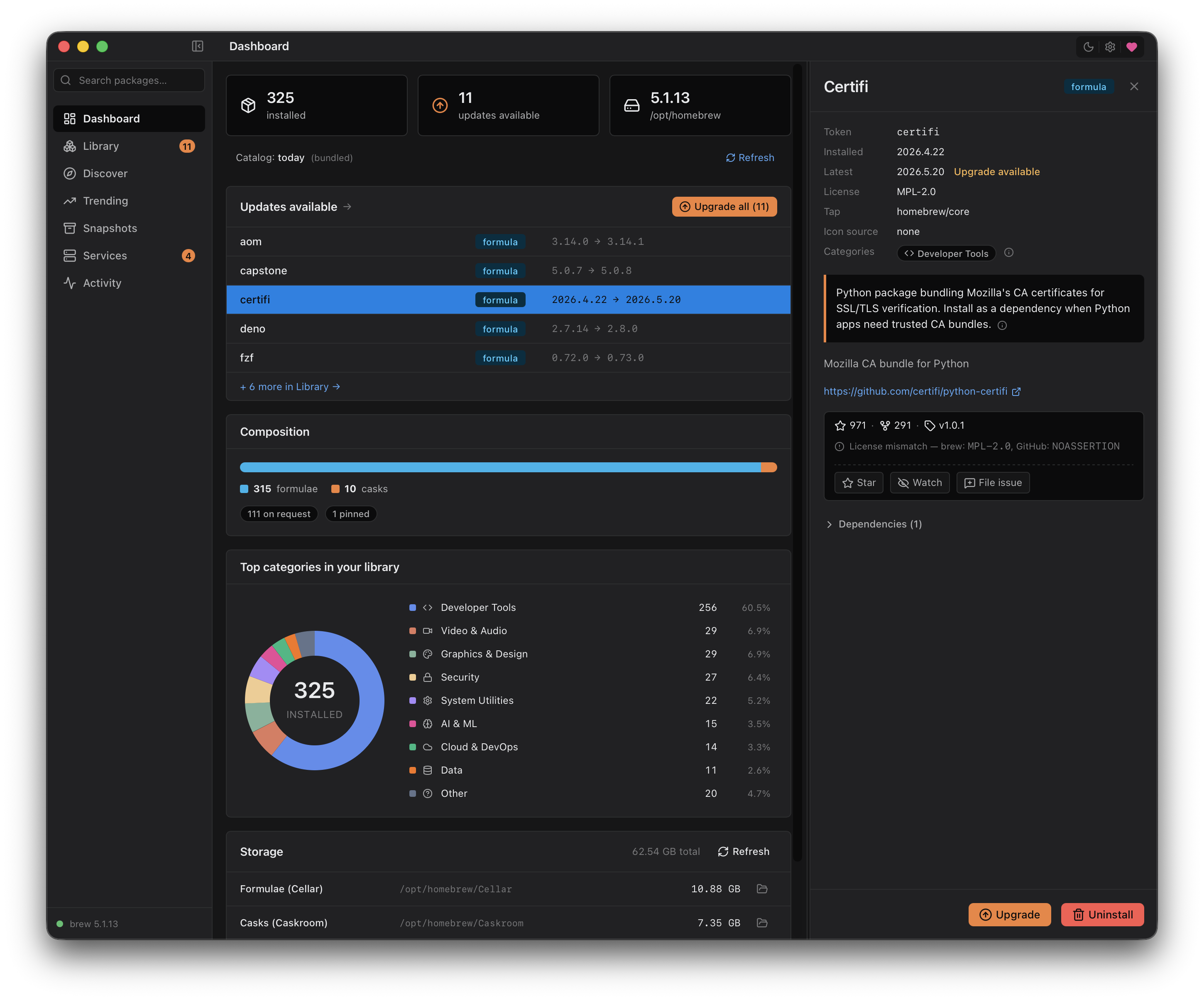Open the Casks (Caskroom) folder icon
Viewport: 1204px width, 1001px height.
762,923
